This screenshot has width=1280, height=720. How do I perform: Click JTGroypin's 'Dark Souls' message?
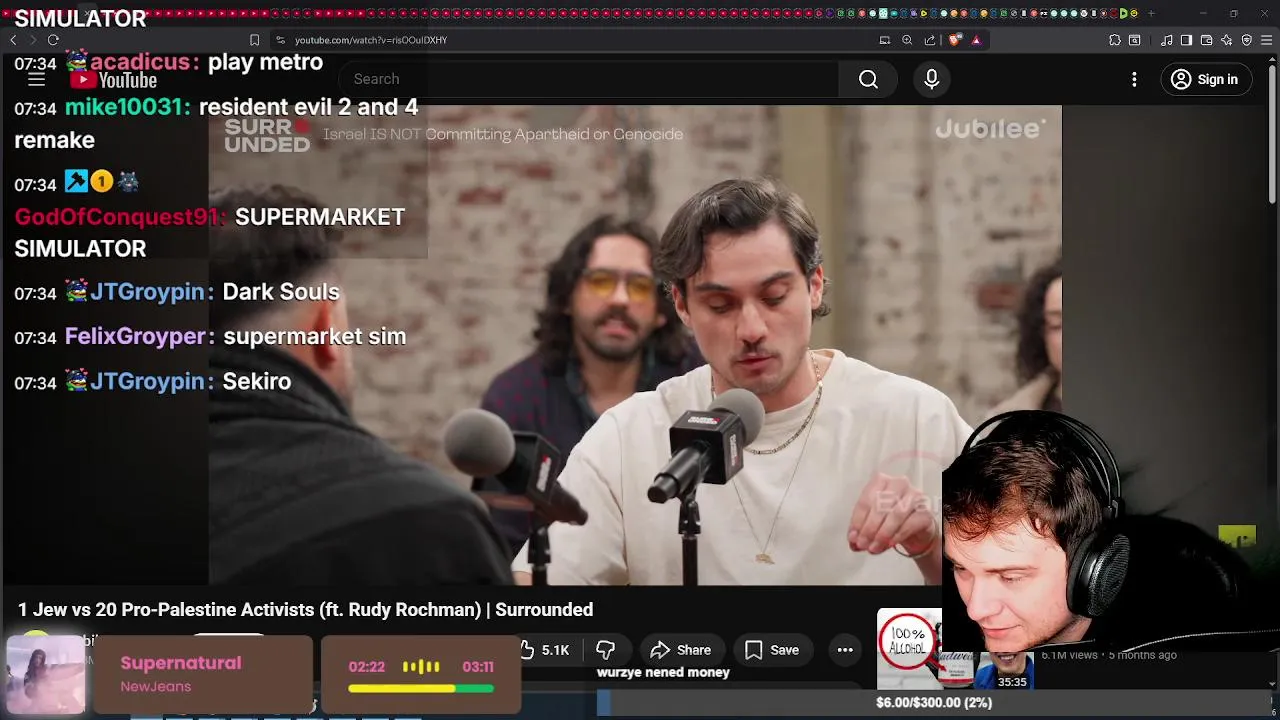[x=281, y=292]
